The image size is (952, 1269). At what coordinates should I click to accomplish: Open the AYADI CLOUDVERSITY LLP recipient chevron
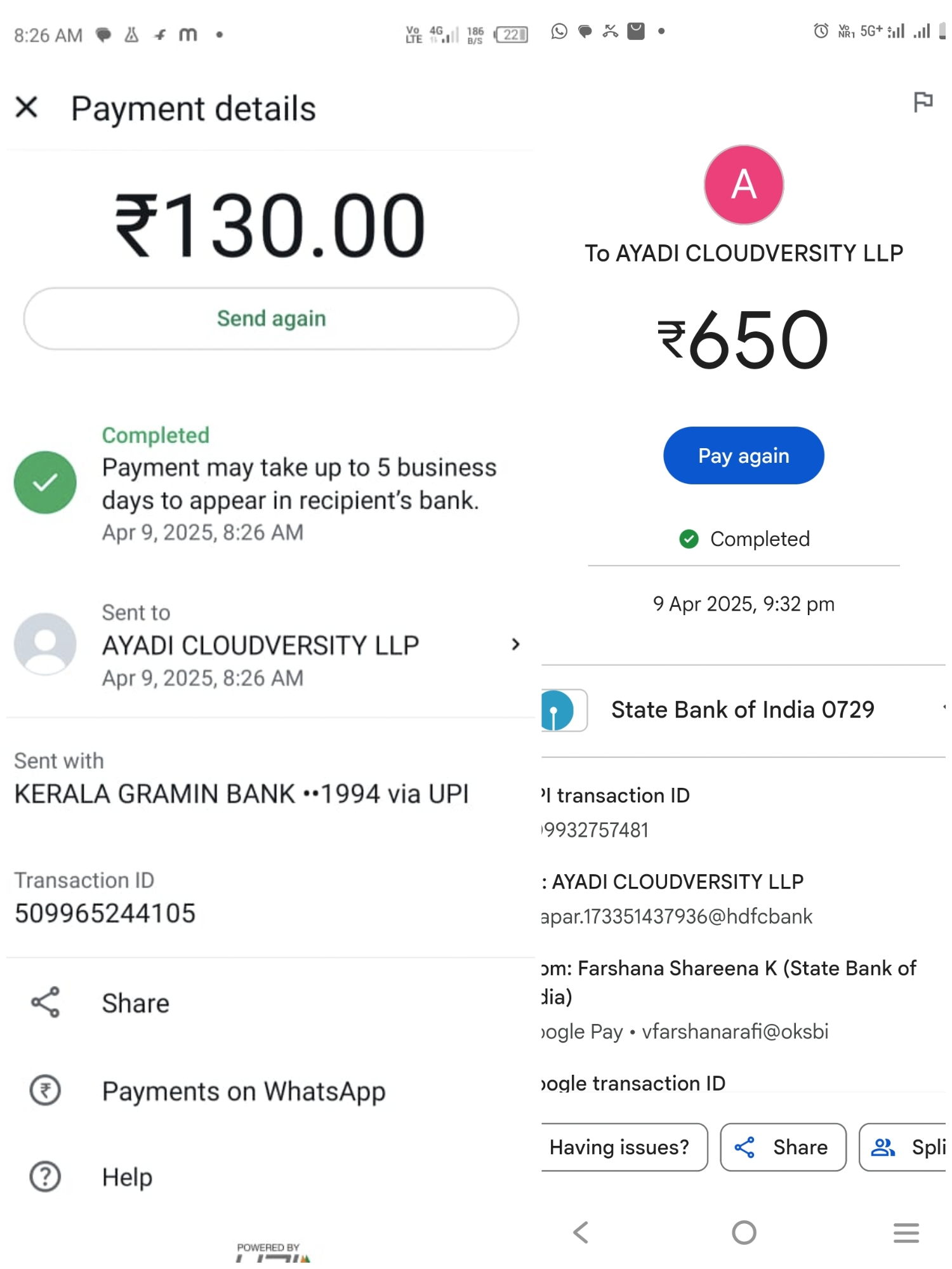pos(515,645)
